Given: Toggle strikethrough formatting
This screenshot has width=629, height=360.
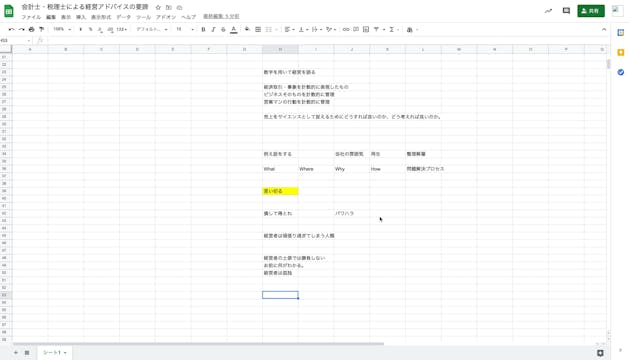Looking at the screenshot, I should point(223,29).
